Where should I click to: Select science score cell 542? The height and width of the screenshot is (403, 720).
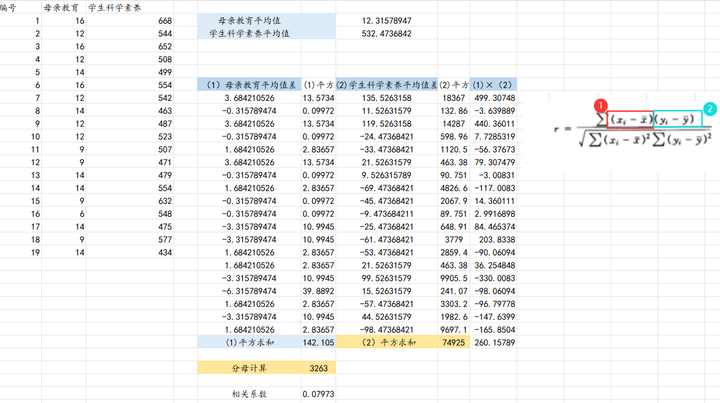click(x=129, y=98)
